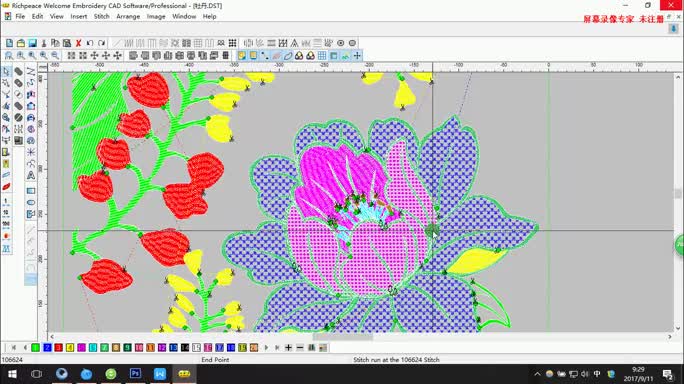
Task: Click the first magnifier zoom icon
Action: tap(9, 55)
